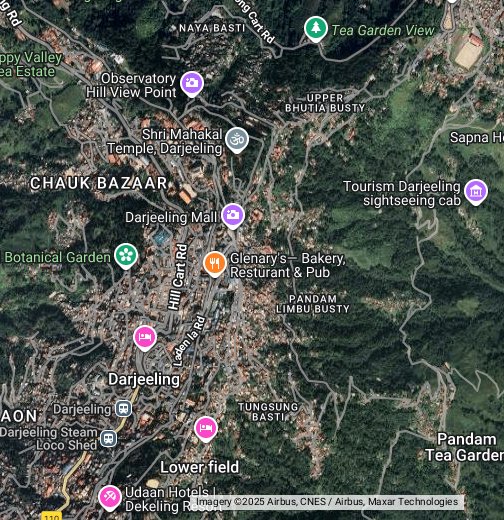Select the Darjeeling railway station icon
The height and width of the screenshot is (520, 504).
(123, 409)
